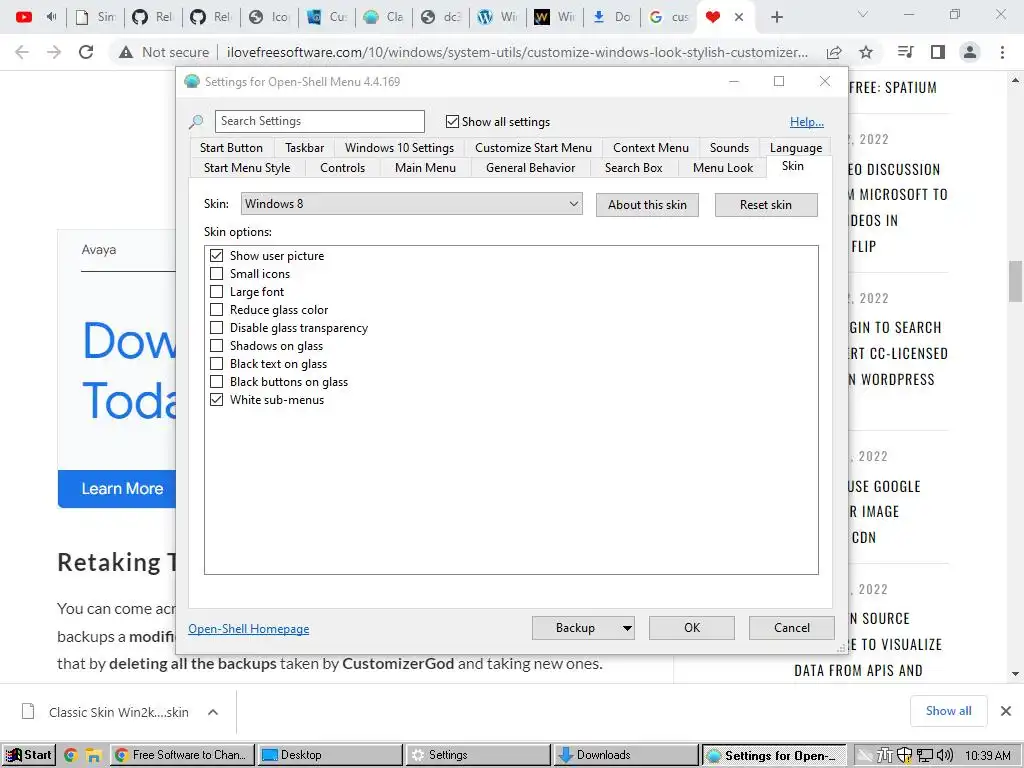This screenshot has width=1024, height=768.
Task: Open a new browser tab with plus
Action: (x=776, y=17)
